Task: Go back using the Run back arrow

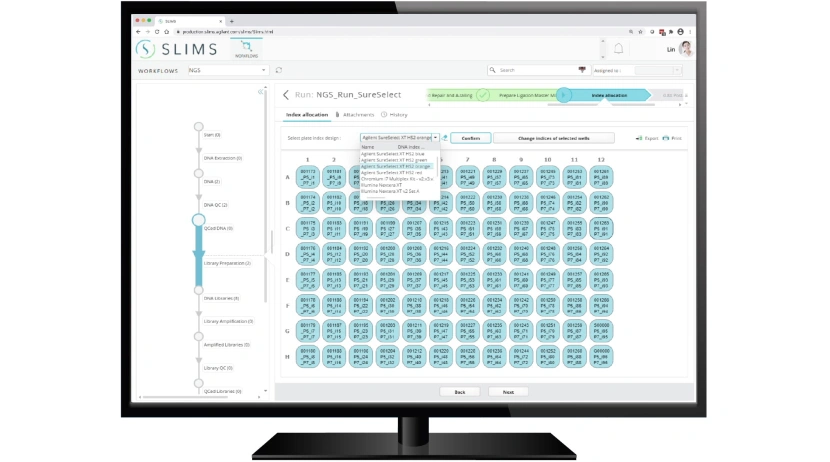Action: pyautogui.click(x=286, y=95)
